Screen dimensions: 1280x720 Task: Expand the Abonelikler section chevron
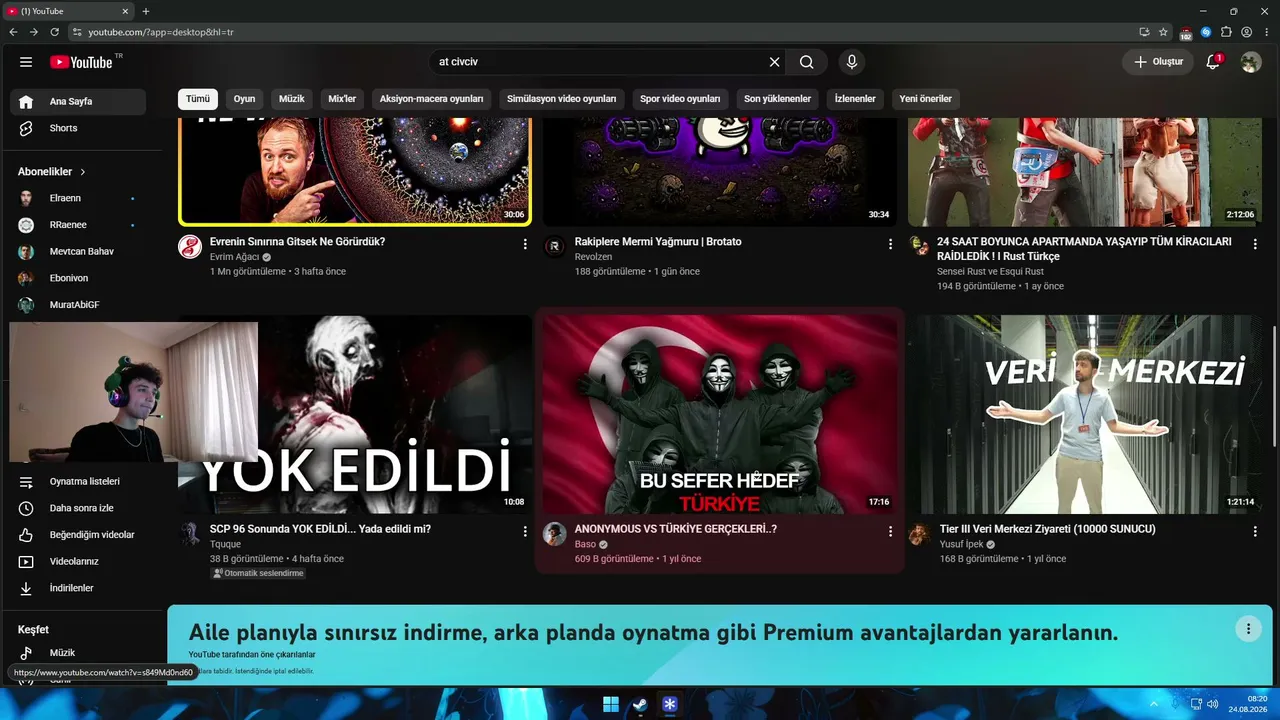83,172
